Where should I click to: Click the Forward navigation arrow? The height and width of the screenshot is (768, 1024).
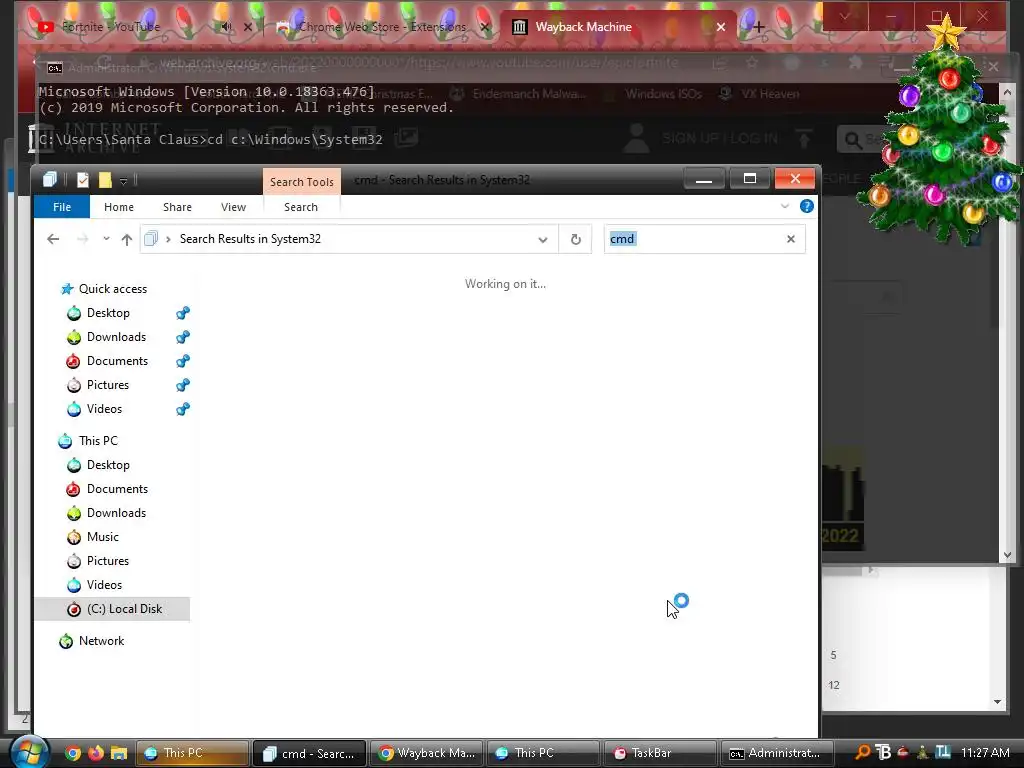point(82,239)
